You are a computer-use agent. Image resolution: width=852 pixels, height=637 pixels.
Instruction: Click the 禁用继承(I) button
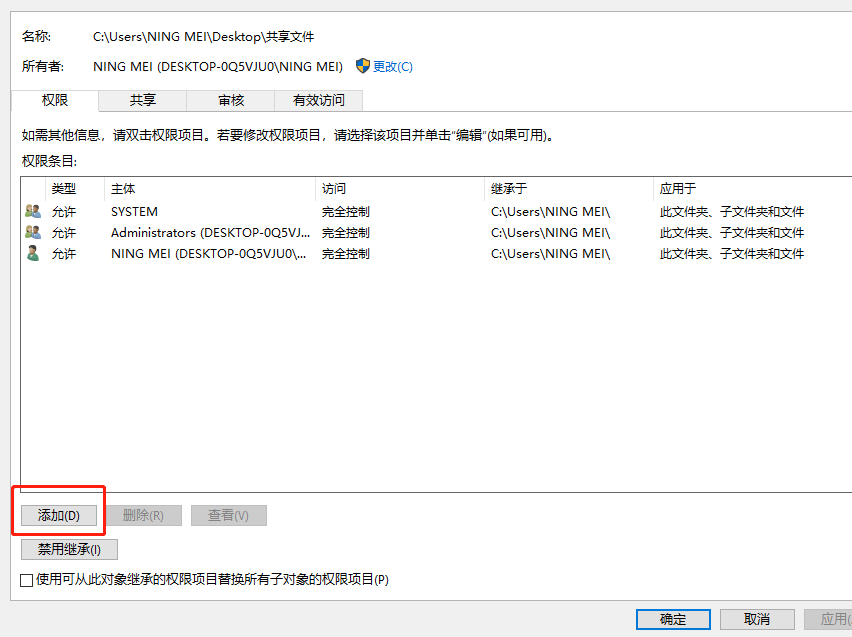tap(68, 549)
